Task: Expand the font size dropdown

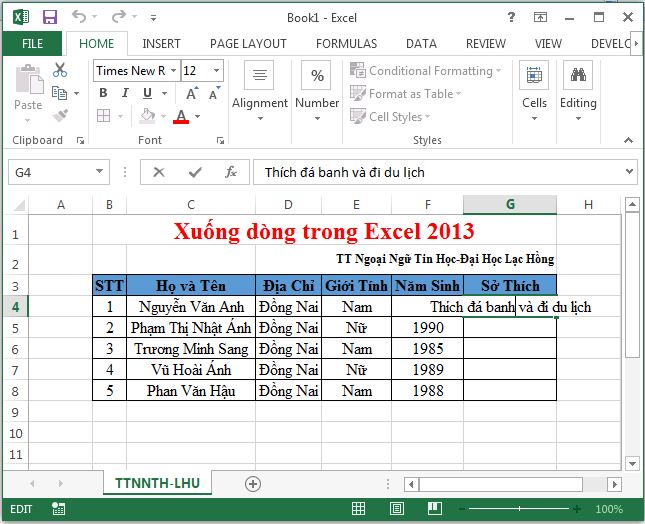Action: click(217, 71)
